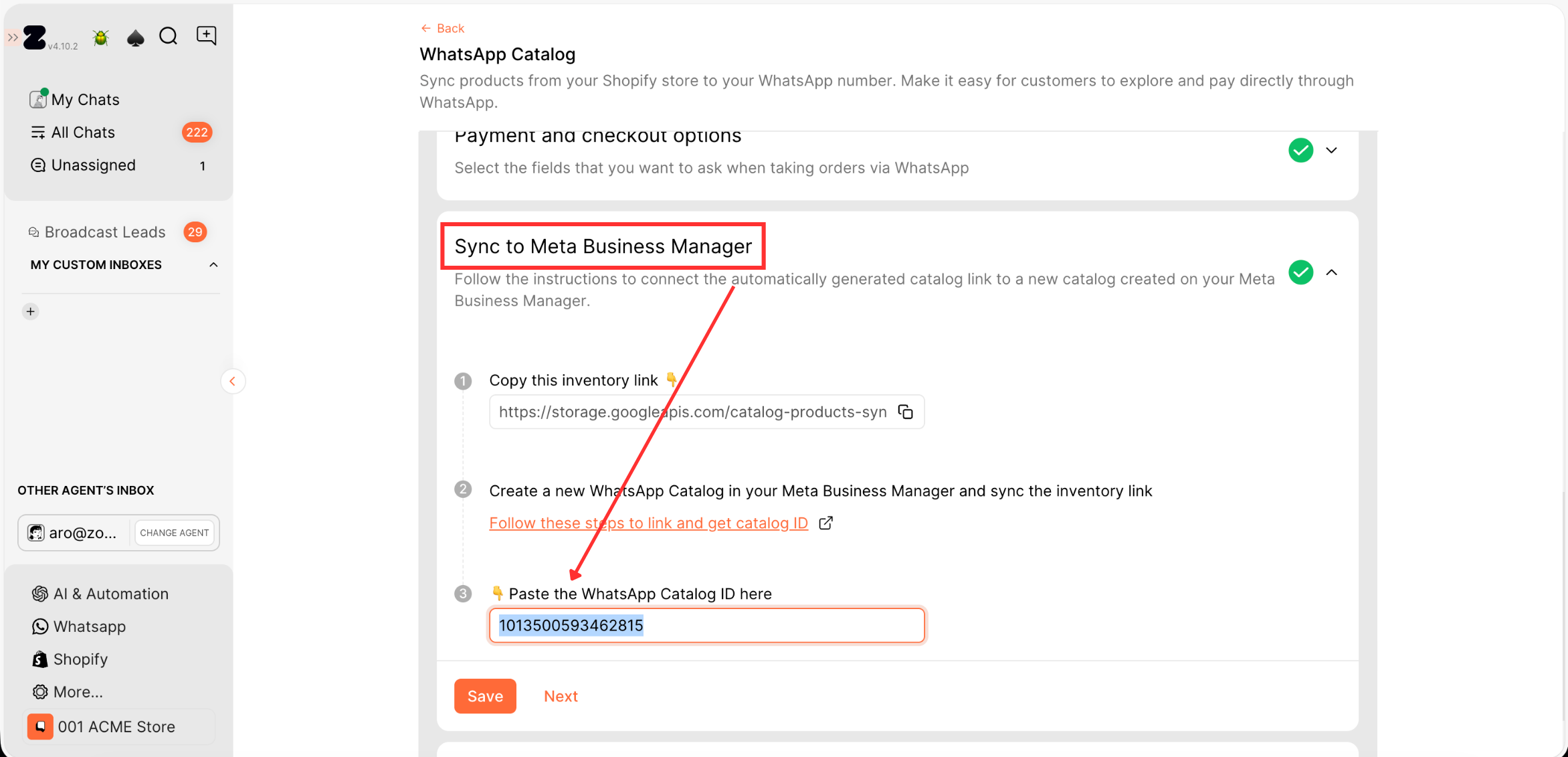Click the CHANGE AGENT button
The width and height of the screenshot is (1568, 757).
[x=174, y=533]
